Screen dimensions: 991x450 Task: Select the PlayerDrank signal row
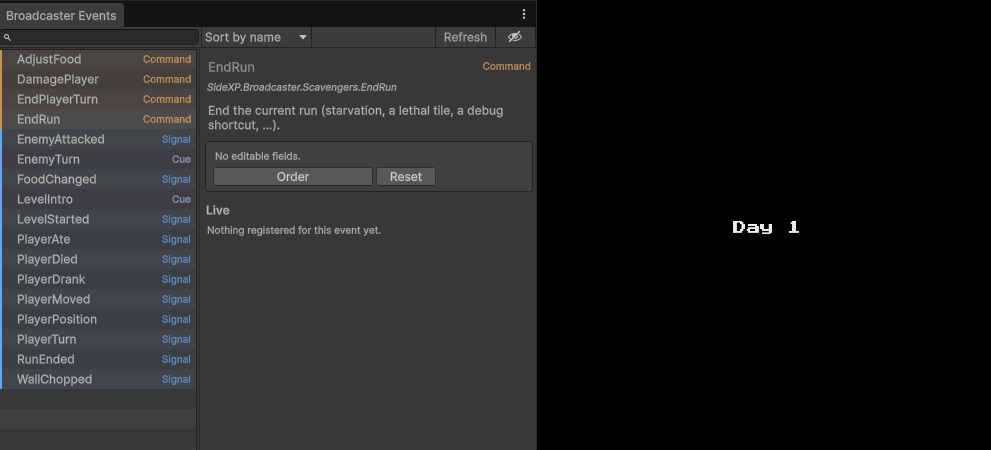click(98, 279)
